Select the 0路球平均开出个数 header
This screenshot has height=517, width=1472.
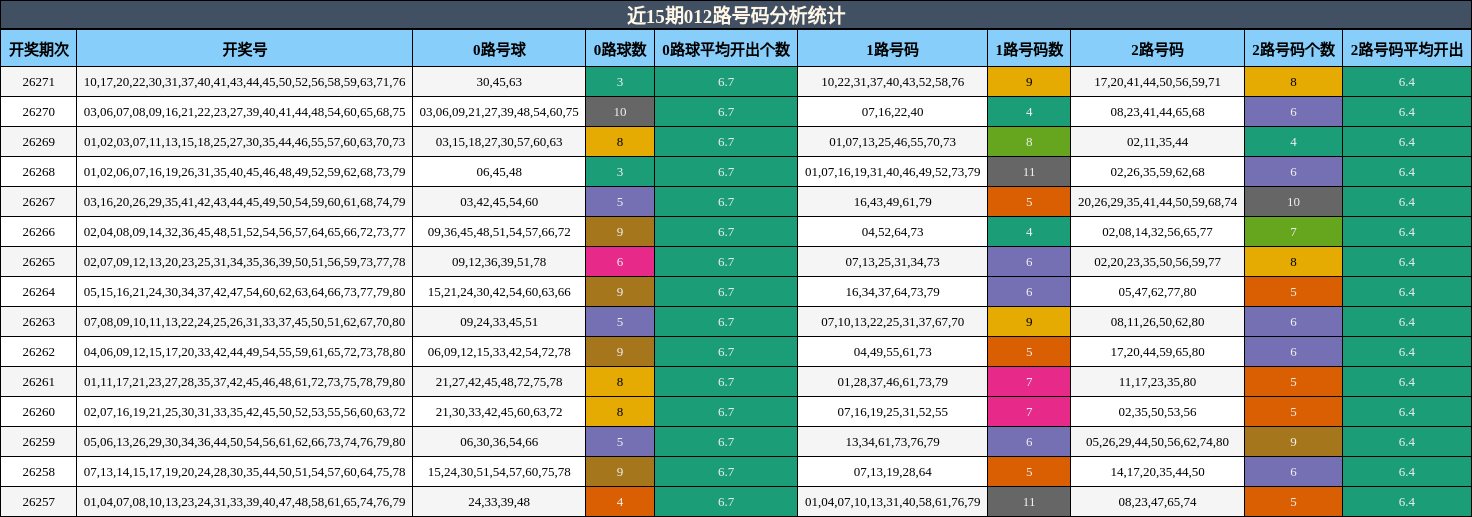(x=726, y=48)
